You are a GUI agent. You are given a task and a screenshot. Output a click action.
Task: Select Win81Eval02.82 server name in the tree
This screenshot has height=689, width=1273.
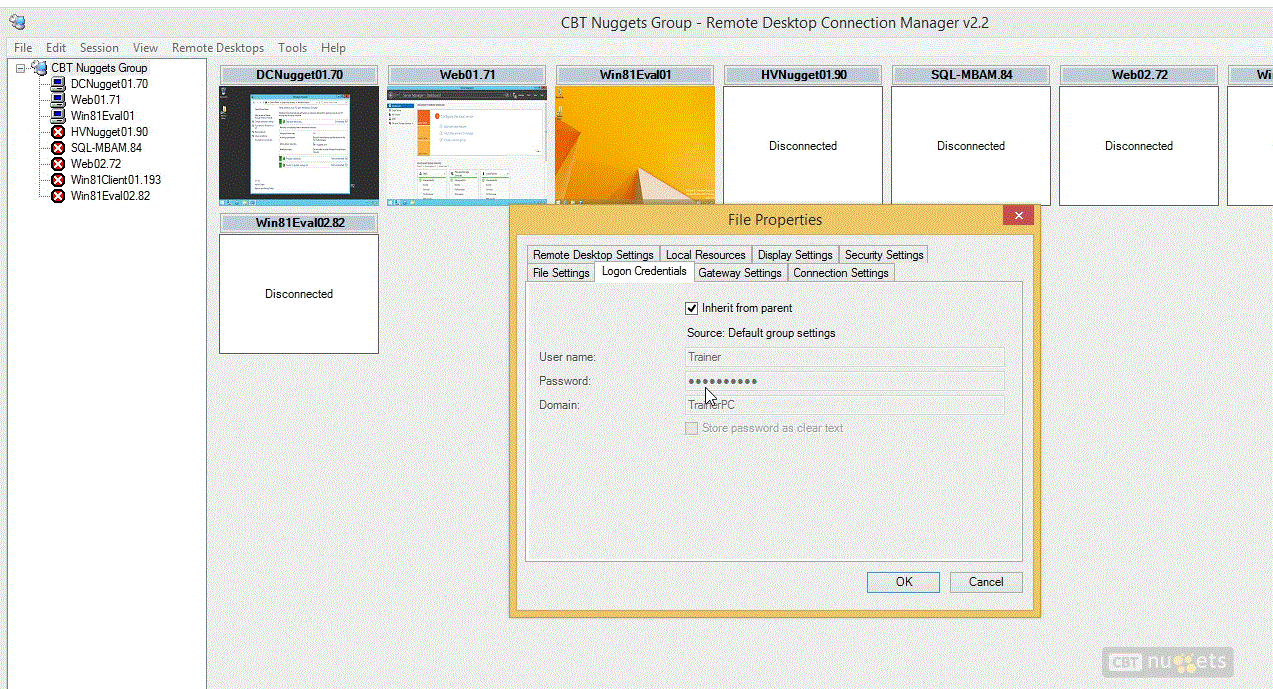pyautogui.click(x=110, y=196)
